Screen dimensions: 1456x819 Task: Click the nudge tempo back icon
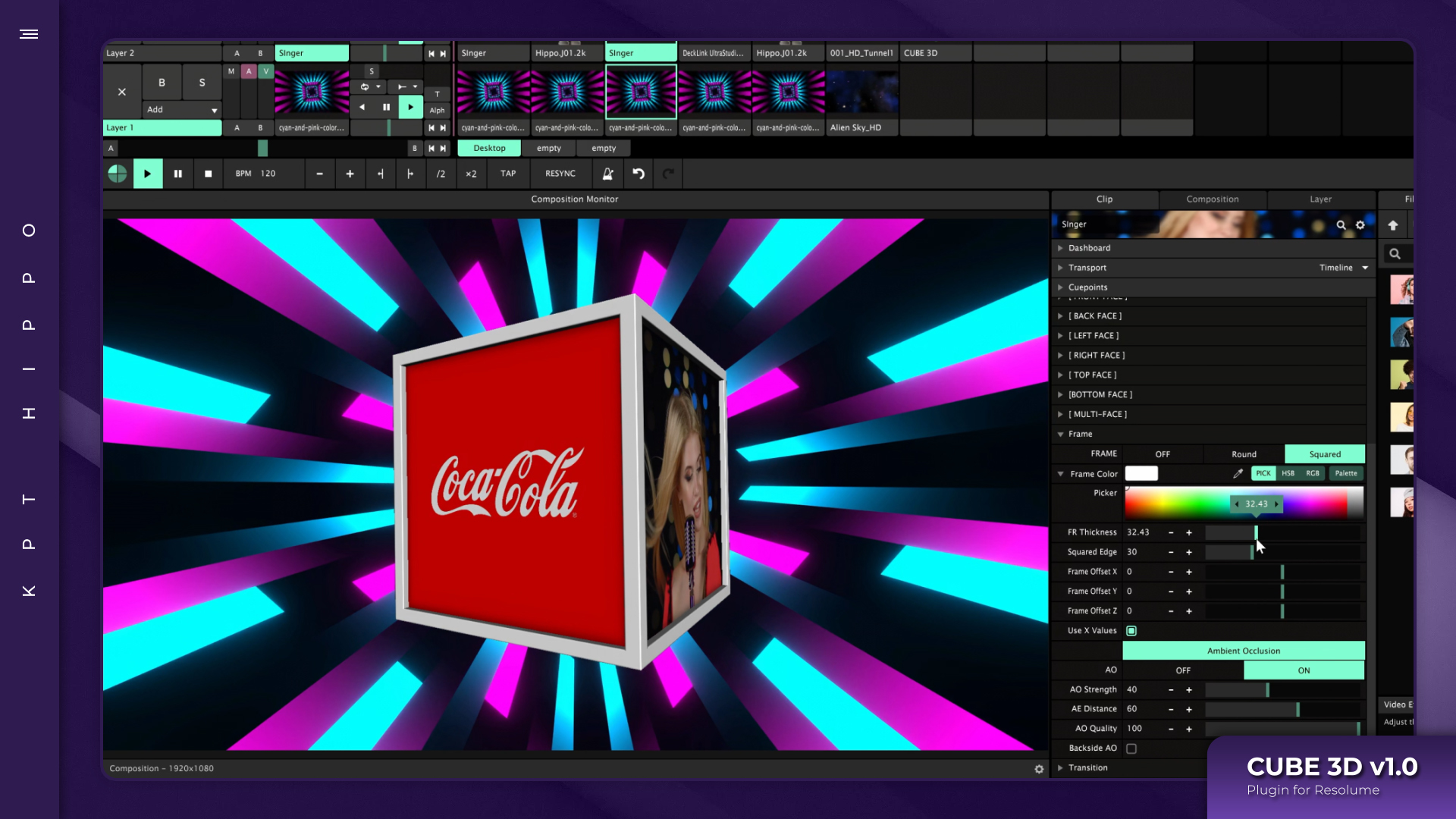381,174
